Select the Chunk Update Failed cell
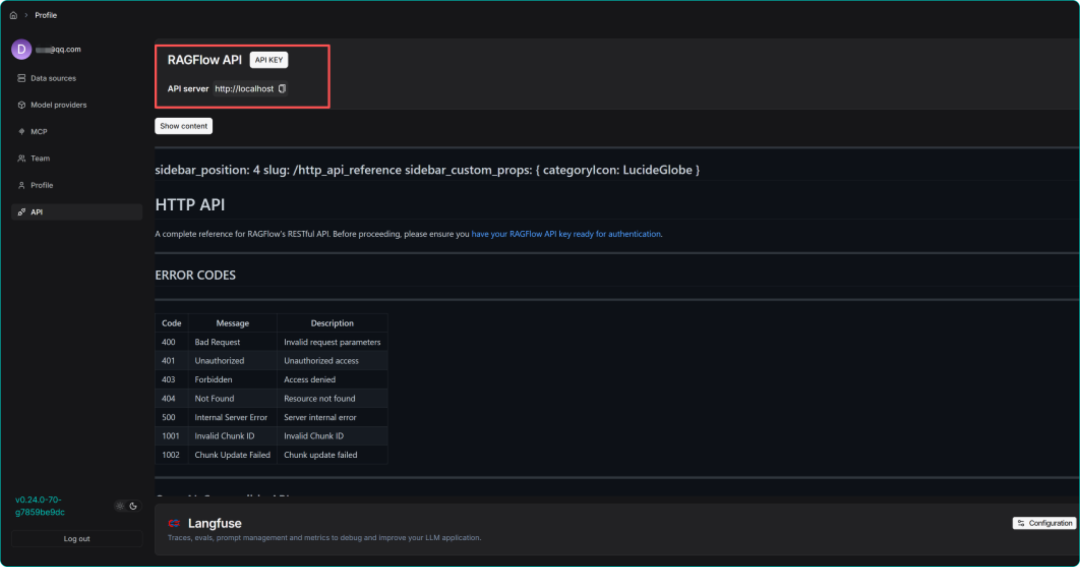The width and height of the screenshot is (1080, 567). pyautogui.click(x=233, y=455)
